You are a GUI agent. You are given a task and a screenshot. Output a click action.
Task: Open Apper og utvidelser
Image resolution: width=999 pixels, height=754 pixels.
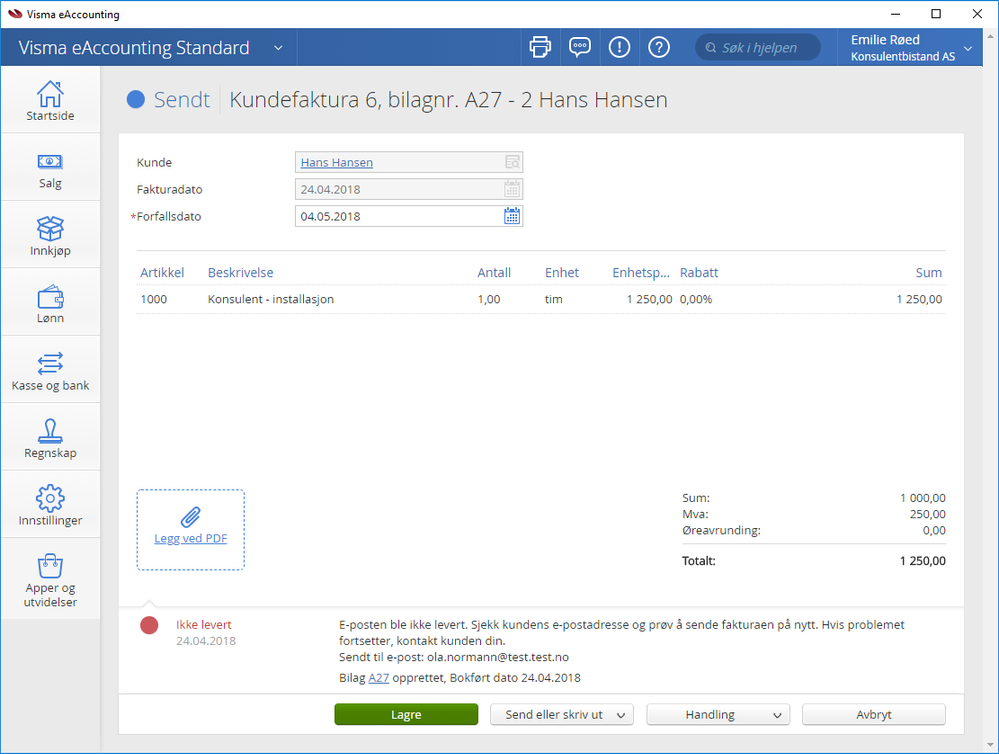(50, 579)
